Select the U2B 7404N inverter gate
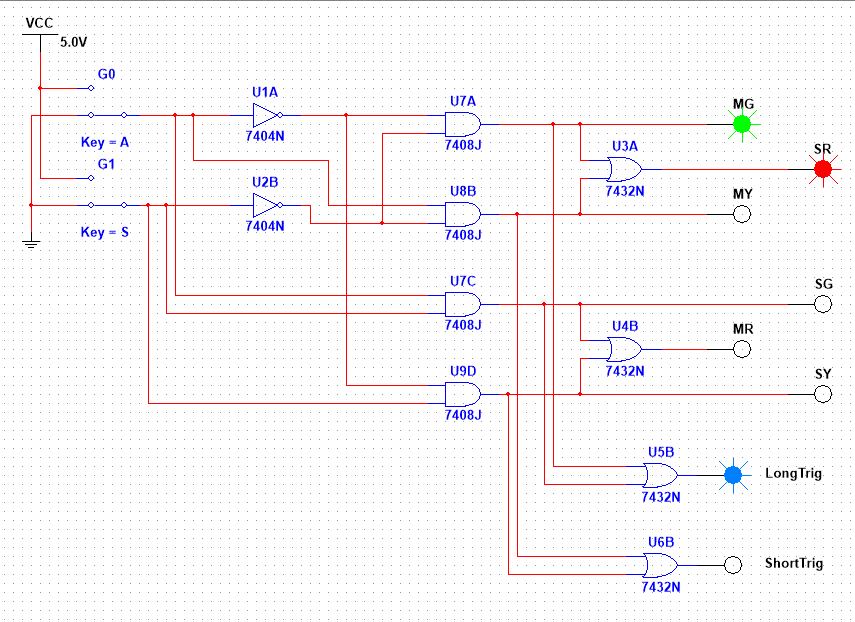The height and width of the screenshot is (622, 855). point(263,205)
